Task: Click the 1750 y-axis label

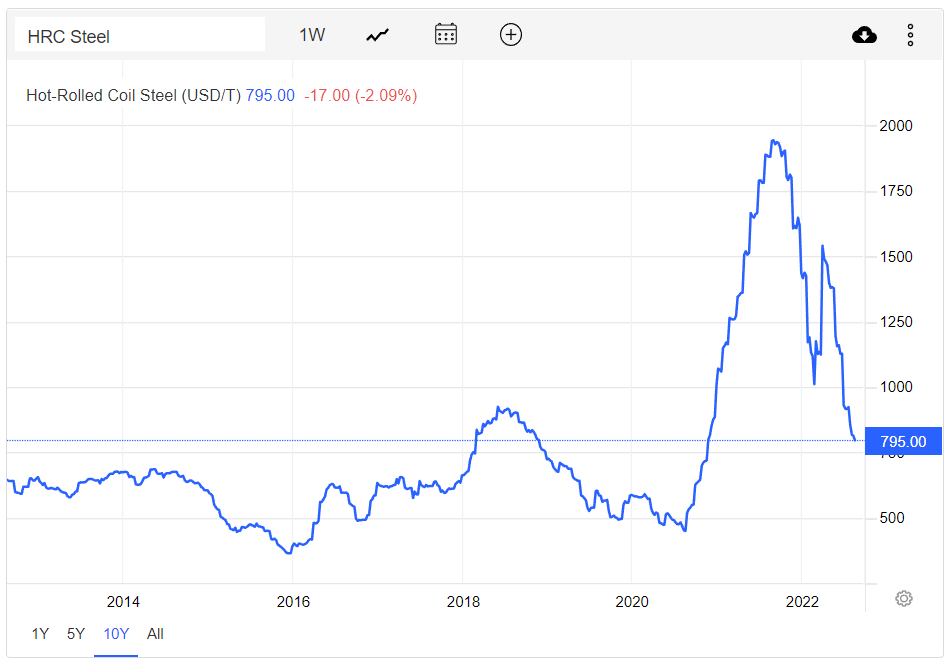Action: coord(896,191)
